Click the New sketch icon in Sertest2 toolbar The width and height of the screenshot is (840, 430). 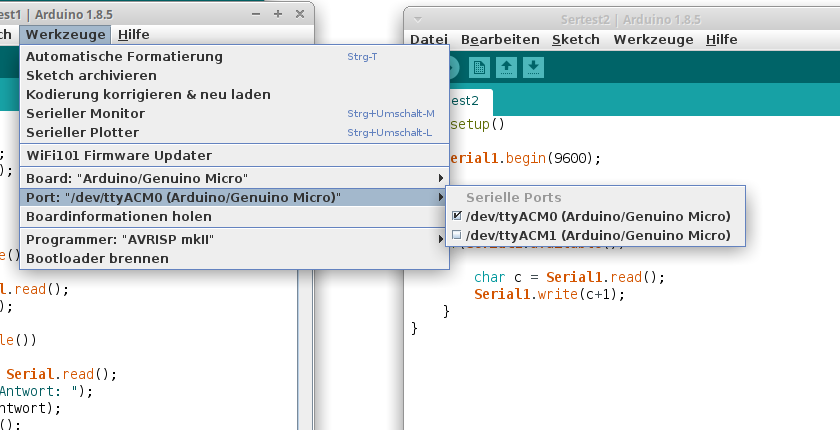click(479, 68)
